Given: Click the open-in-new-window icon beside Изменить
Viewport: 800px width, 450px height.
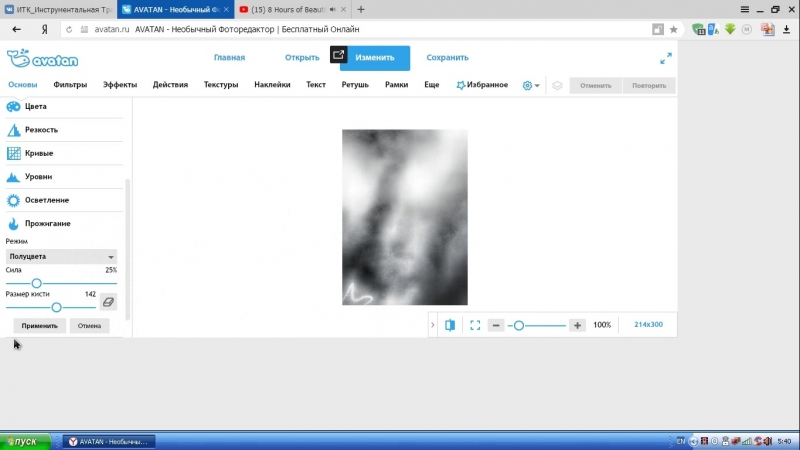Looking at the screenshot, I should tap(338, 55).
